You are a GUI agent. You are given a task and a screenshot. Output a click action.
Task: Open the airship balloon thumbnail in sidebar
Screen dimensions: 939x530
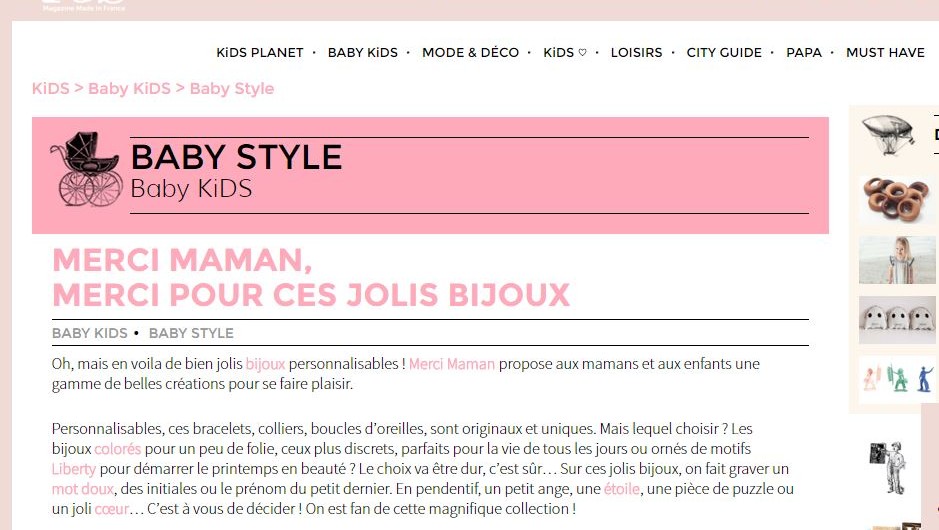(889, 135)
